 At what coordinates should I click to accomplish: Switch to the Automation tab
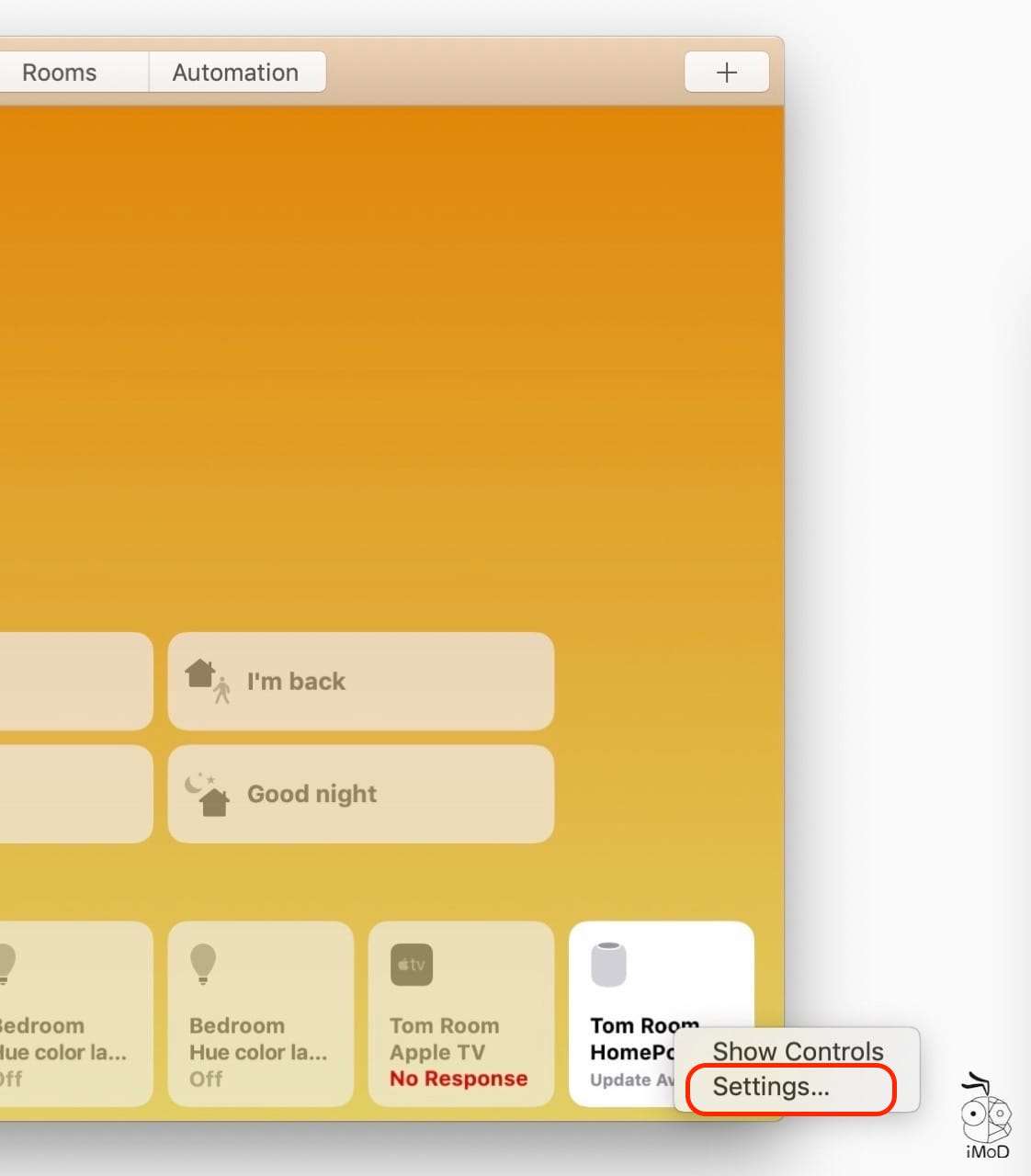[235, 72]
